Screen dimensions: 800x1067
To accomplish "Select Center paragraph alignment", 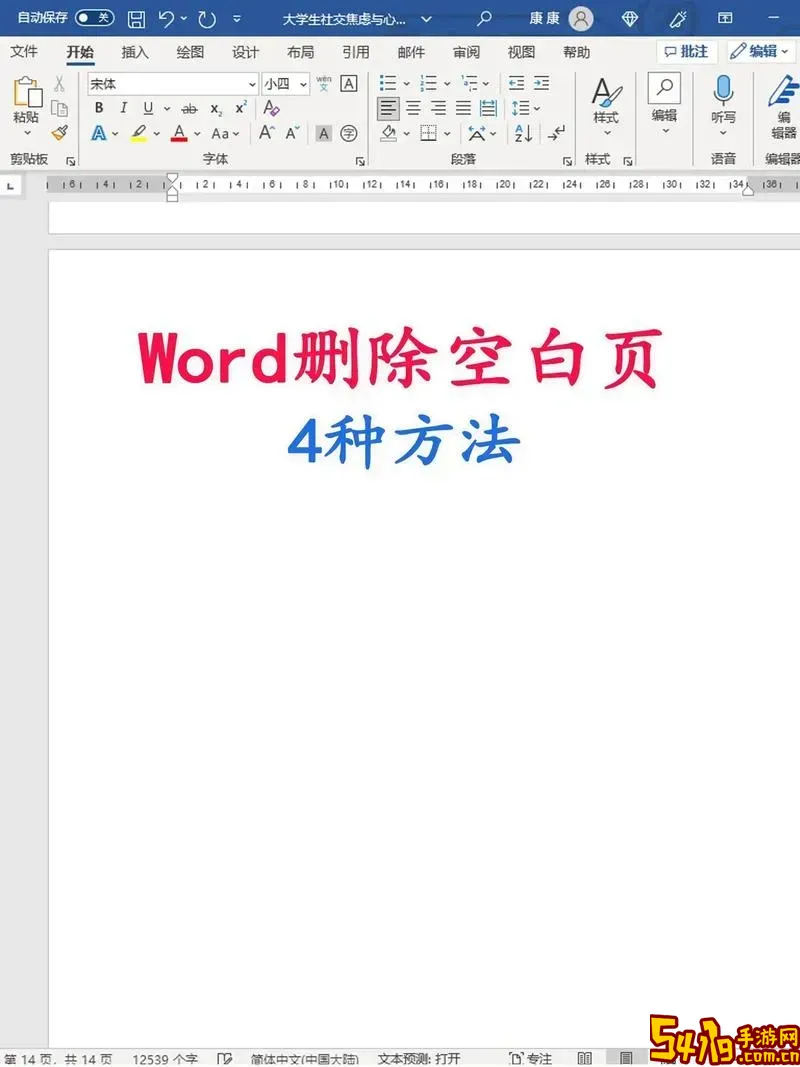I will [413, 108].
